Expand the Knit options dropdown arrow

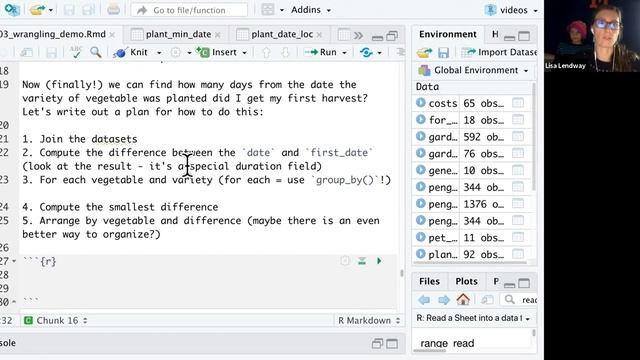[x=159, y=53]
